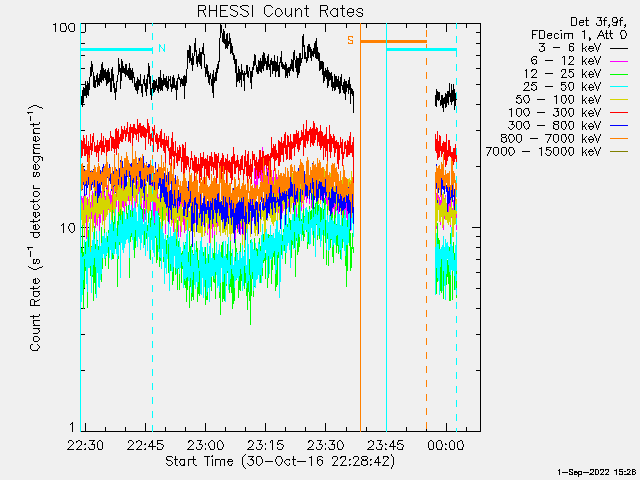
Task: Select the '800 - 7000 keV' legend label
Action: click(551, 139)
